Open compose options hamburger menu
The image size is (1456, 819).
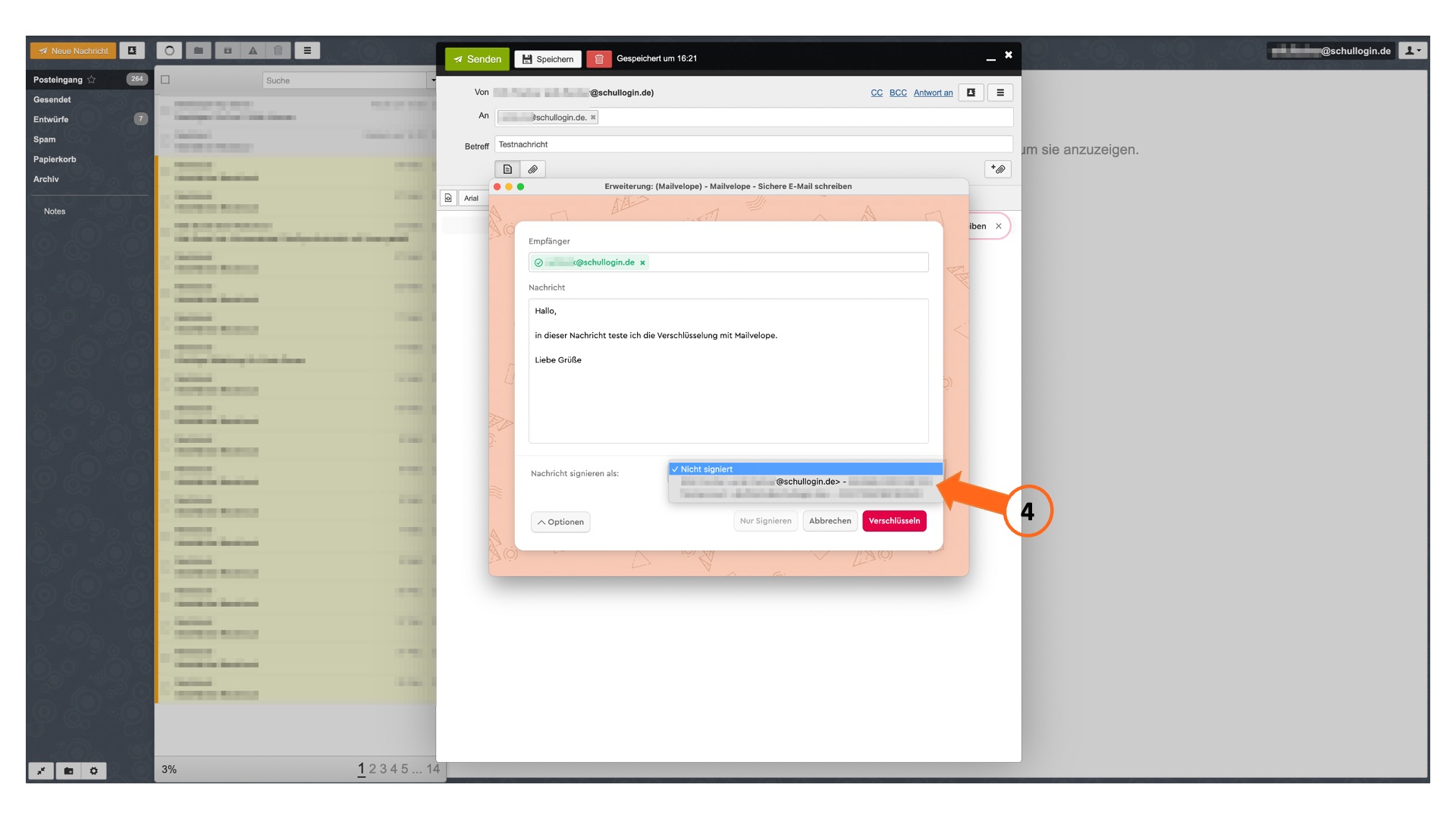1000,93
